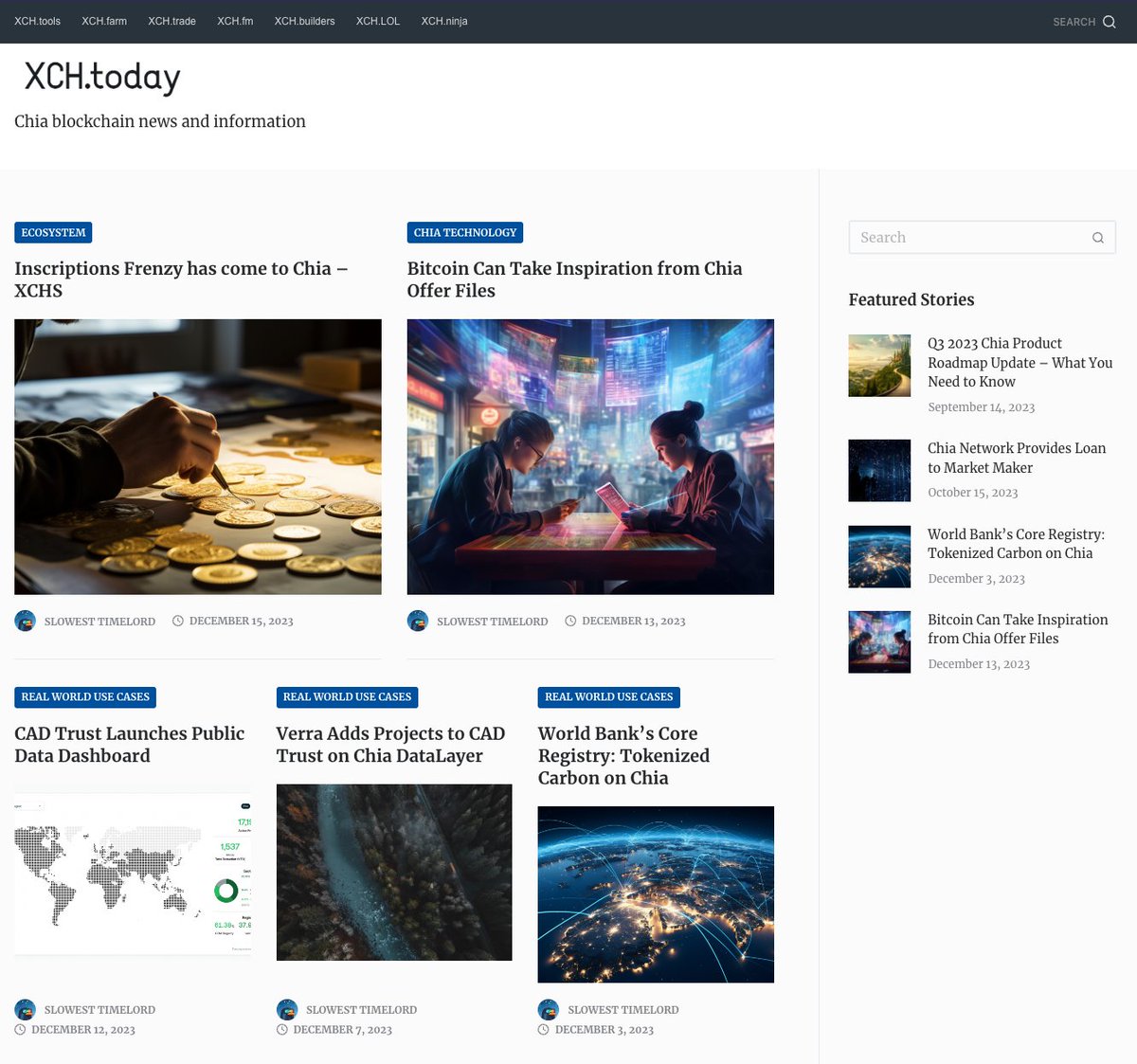Click the search magnifier icon in the top bar
The height and width of the screenshot is (1064, 1137).
[x=1108, y=21]
